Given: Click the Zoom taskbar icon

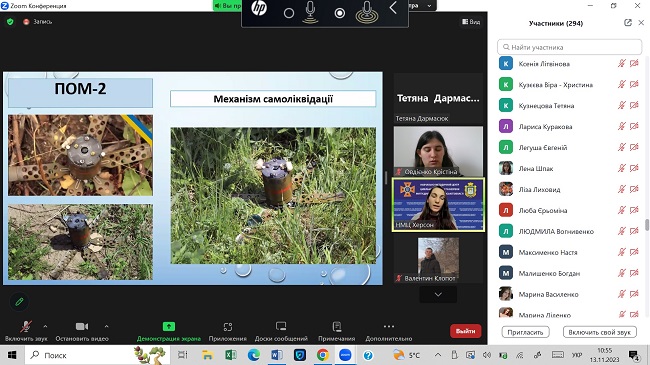Looking at the screenshot, I should coord(345,355).
